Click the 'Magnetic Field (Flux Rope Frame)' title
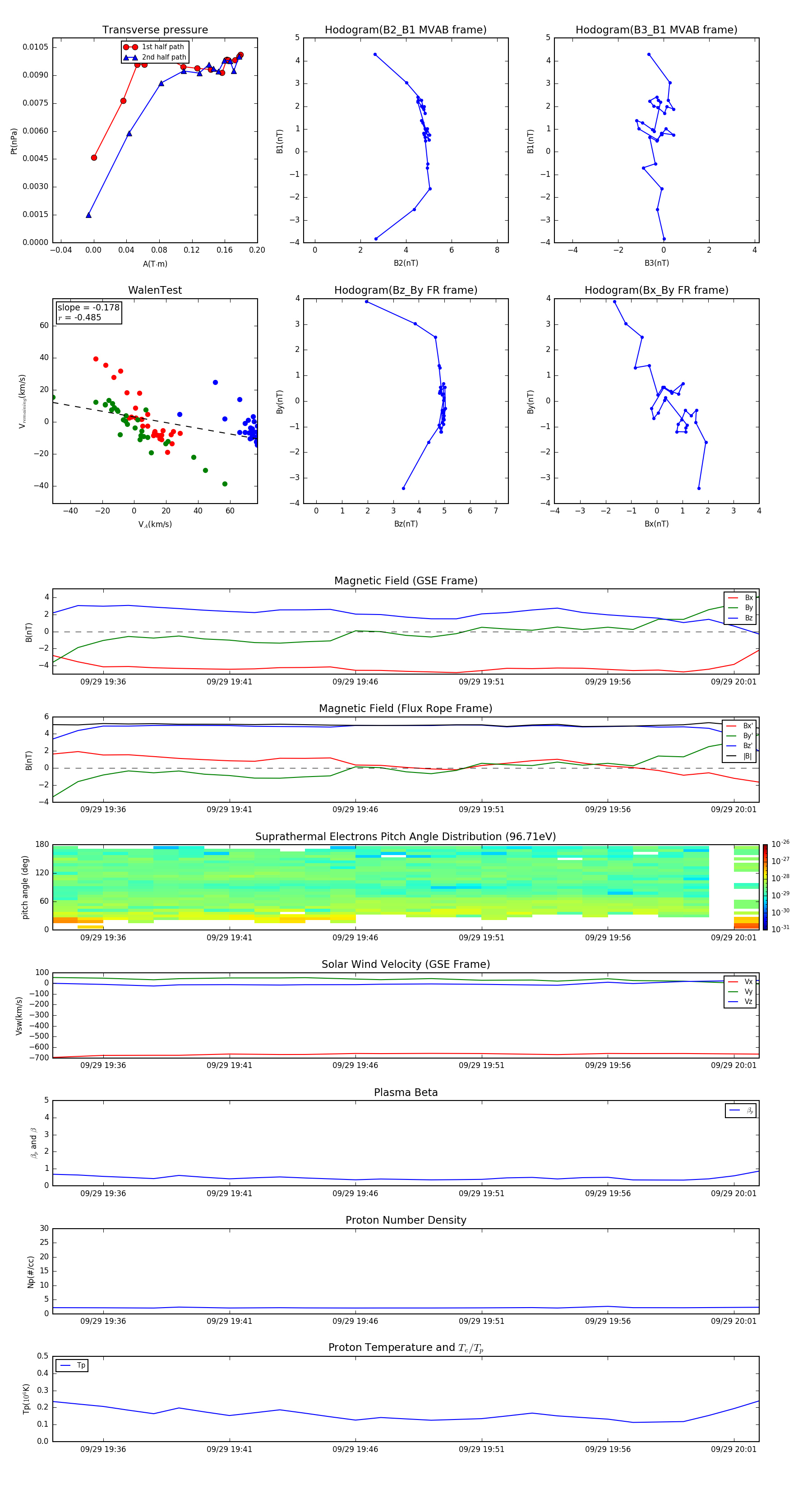This screenshot has width=812, height=1489. [x=406, y=709]
